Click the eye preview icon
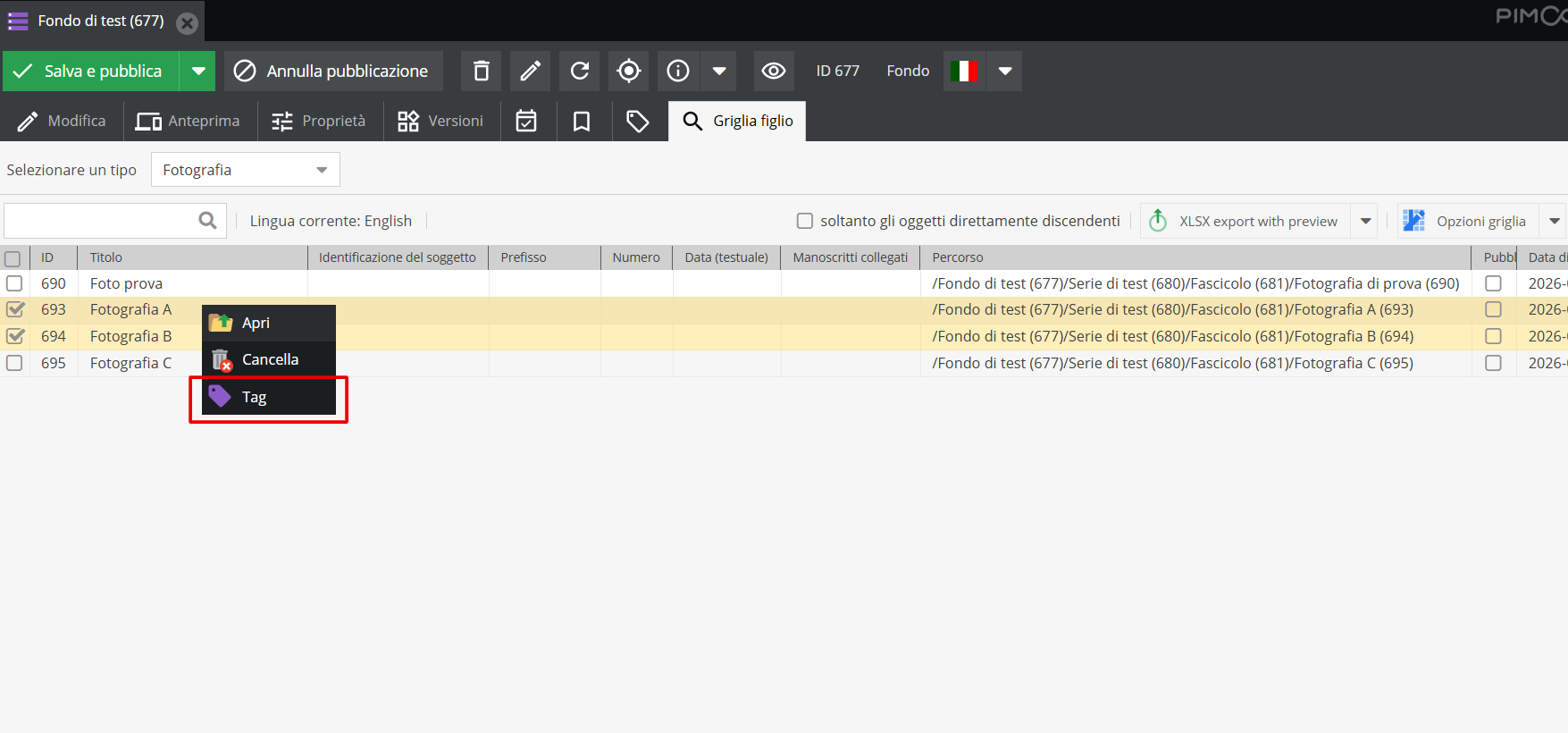1568x733 pixels. pyautogui.click(x=774, y=71)
